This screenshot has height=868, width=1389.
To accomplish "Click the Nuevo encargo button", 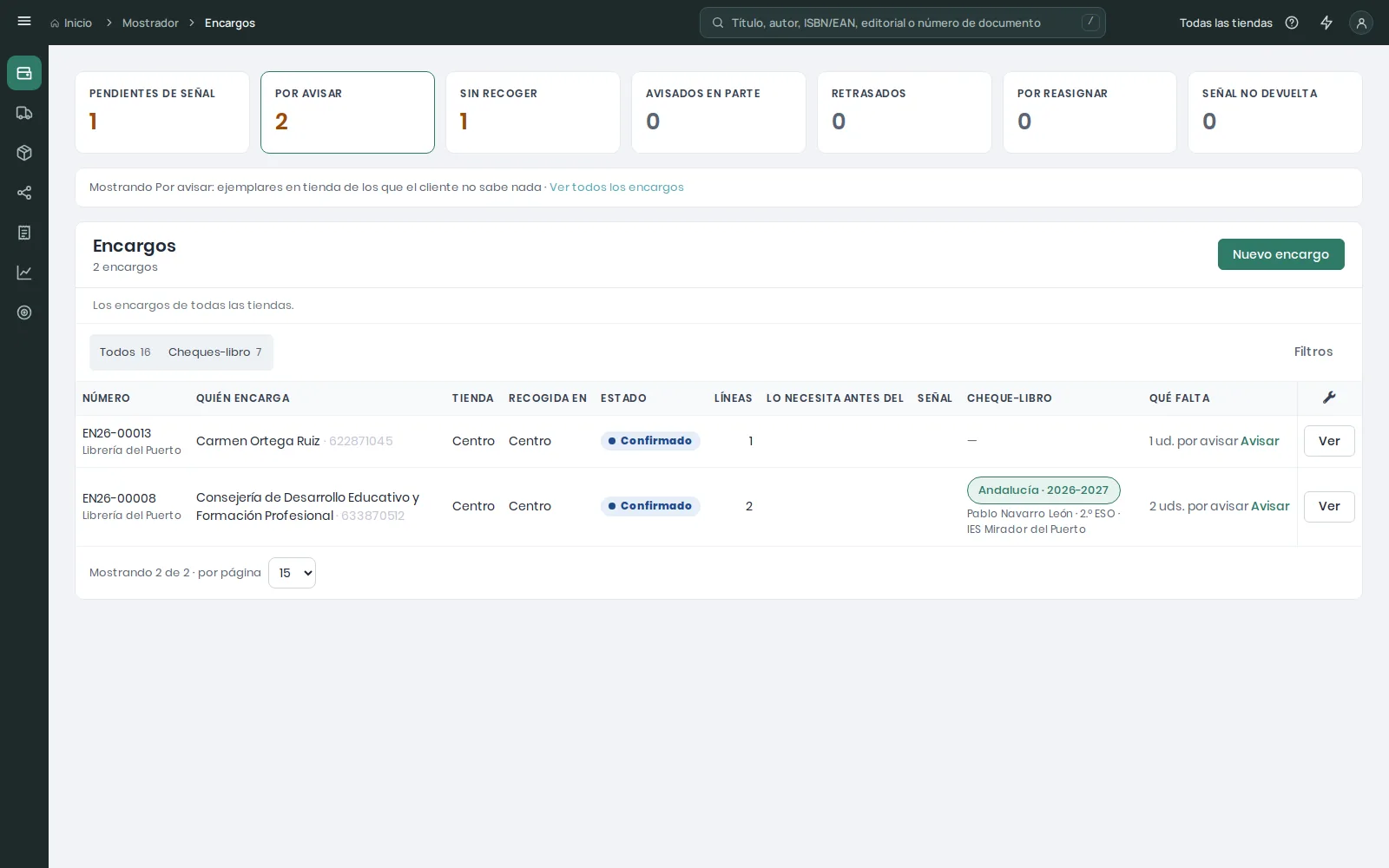I will click(x=1280, y=254).
